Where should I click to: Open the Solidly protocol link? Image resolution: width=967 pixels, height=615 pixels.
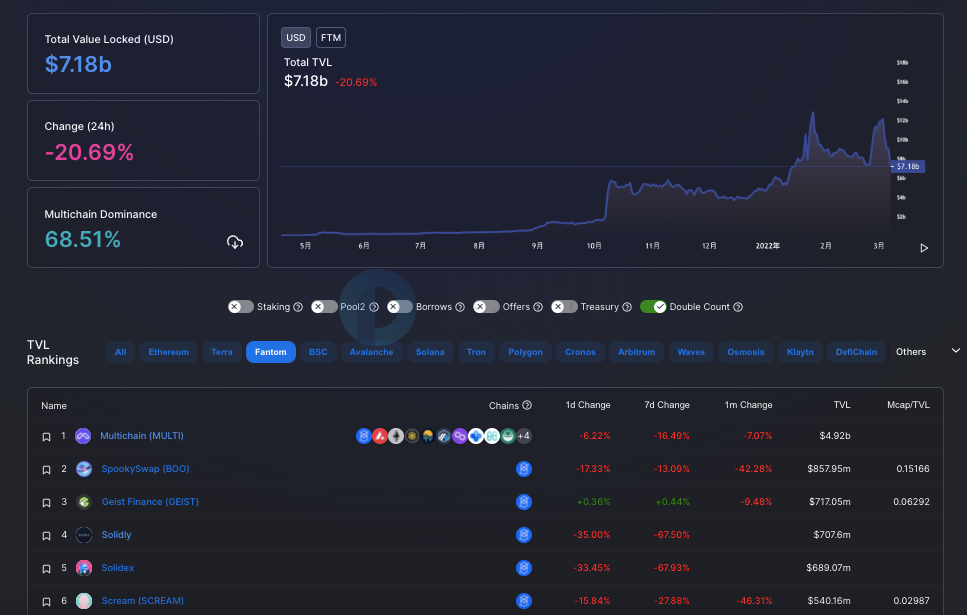117,535
